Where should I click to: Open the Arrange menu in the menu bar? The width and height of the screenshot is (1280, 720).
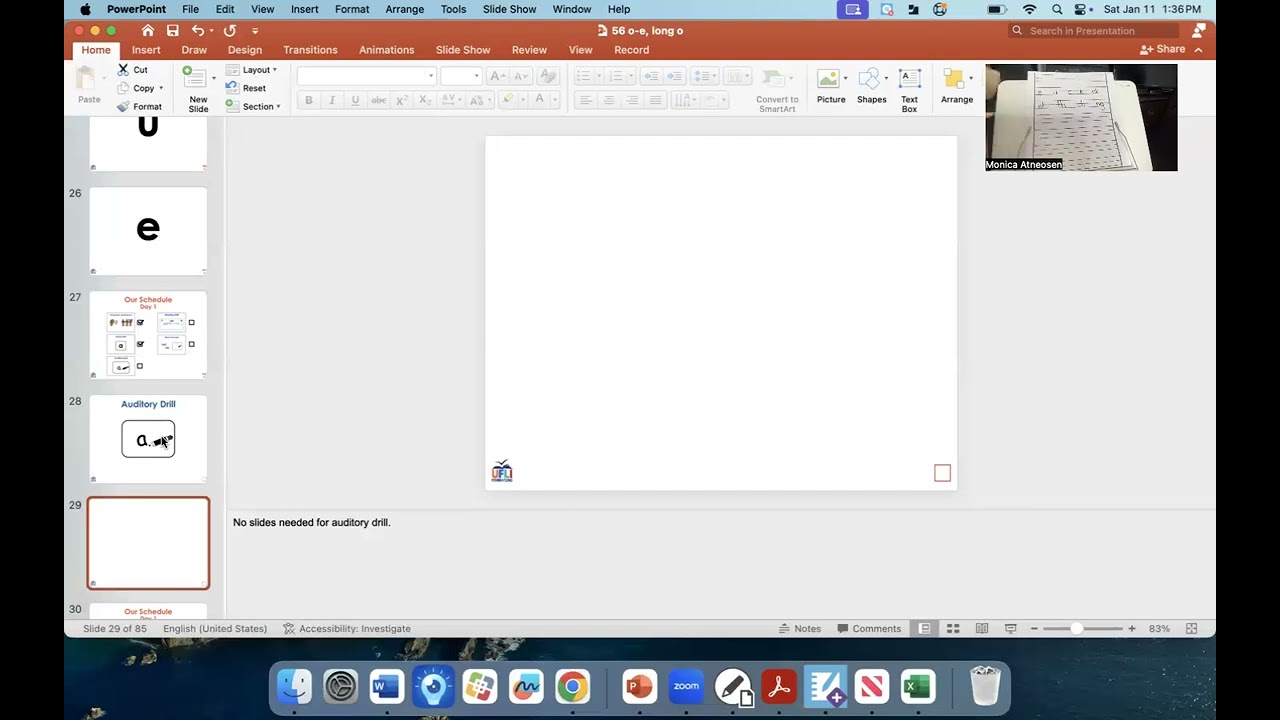click(x=407, y=9)
